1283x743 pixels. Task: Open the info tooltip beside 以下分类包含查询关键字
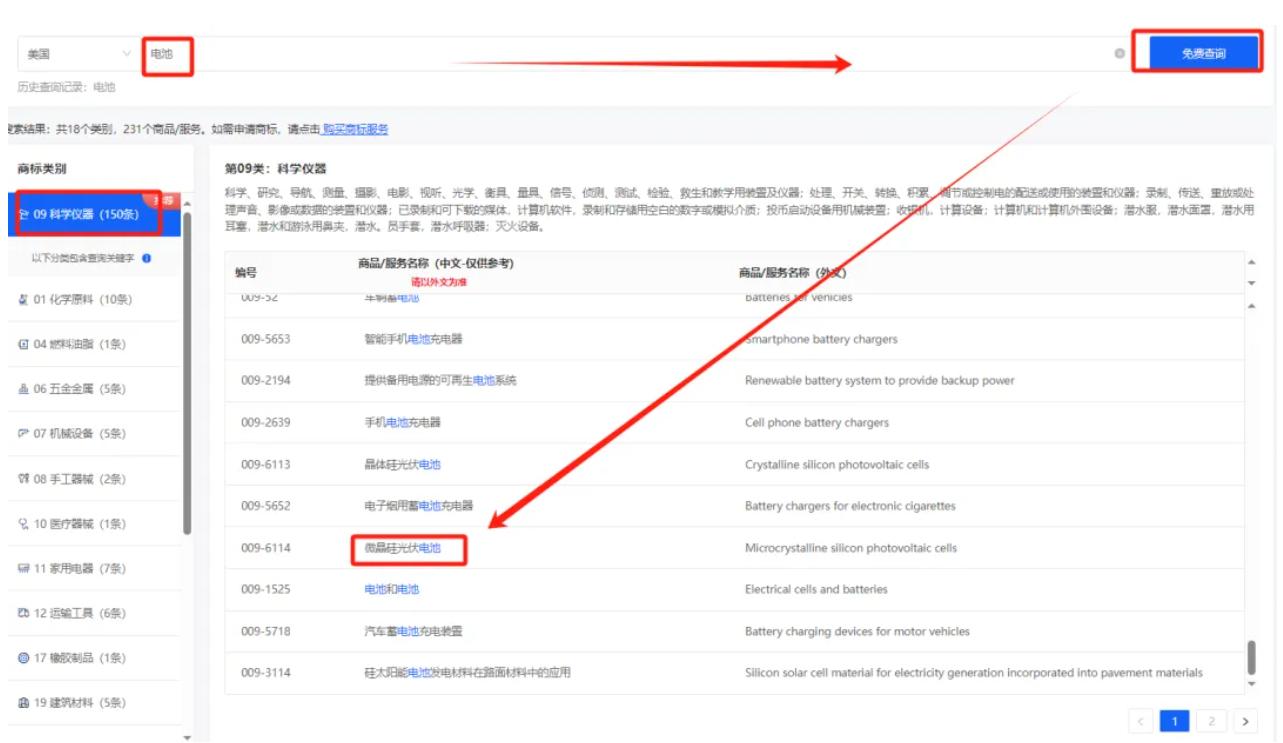tap(147, 259)
